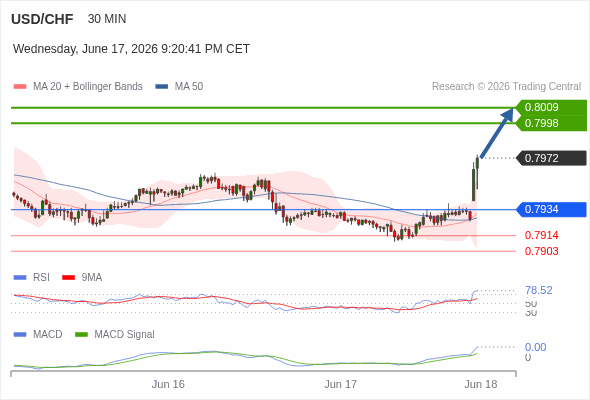Click the MACD value 0.00
The image size is (590, 400).
pos(535,347)
